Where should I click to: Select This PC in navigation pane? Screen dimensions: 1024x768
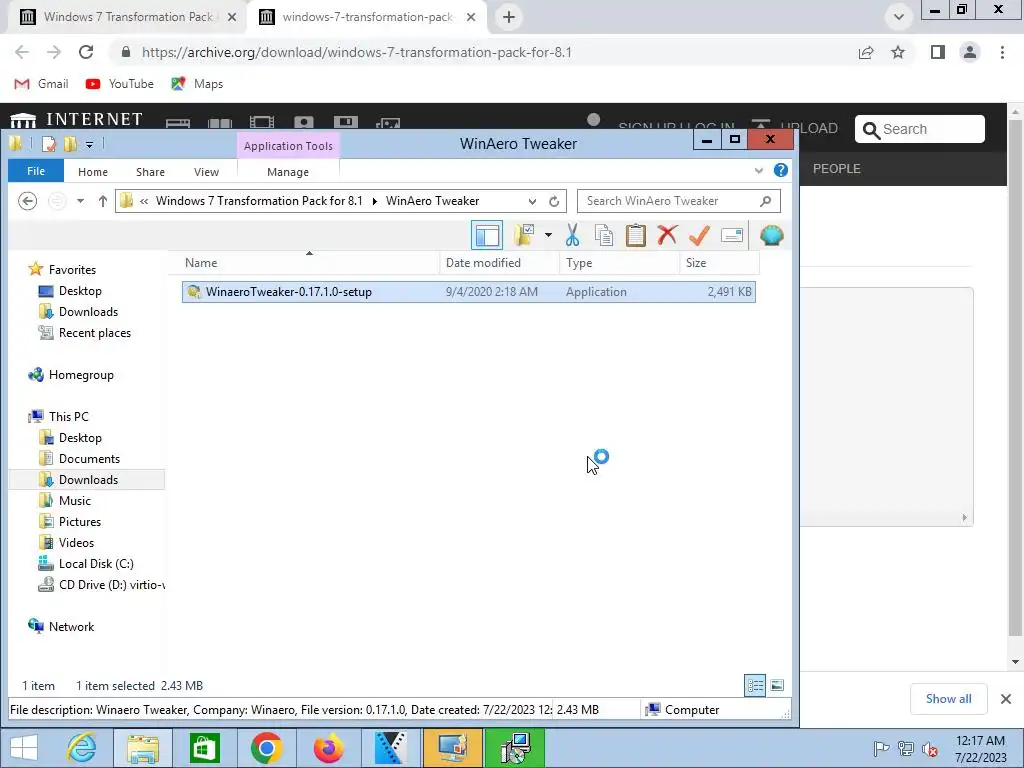pyautogui.click(x=68, y=417)
